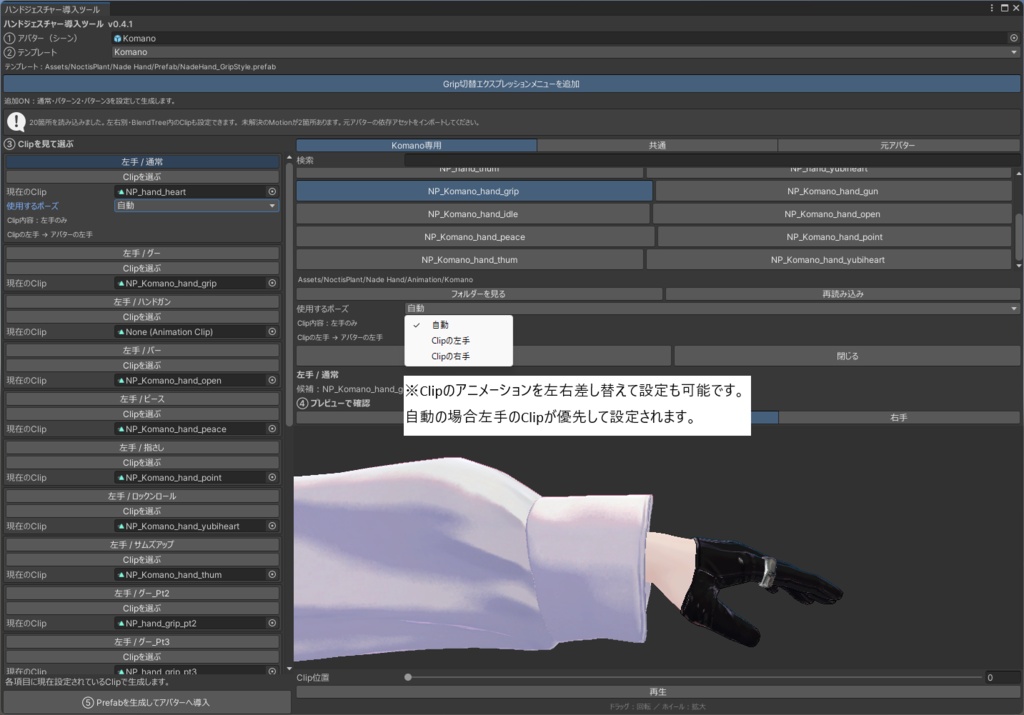Open object picker beside None (Animation Clip)
1024x715 pixels.
click(x=272, y=332)
